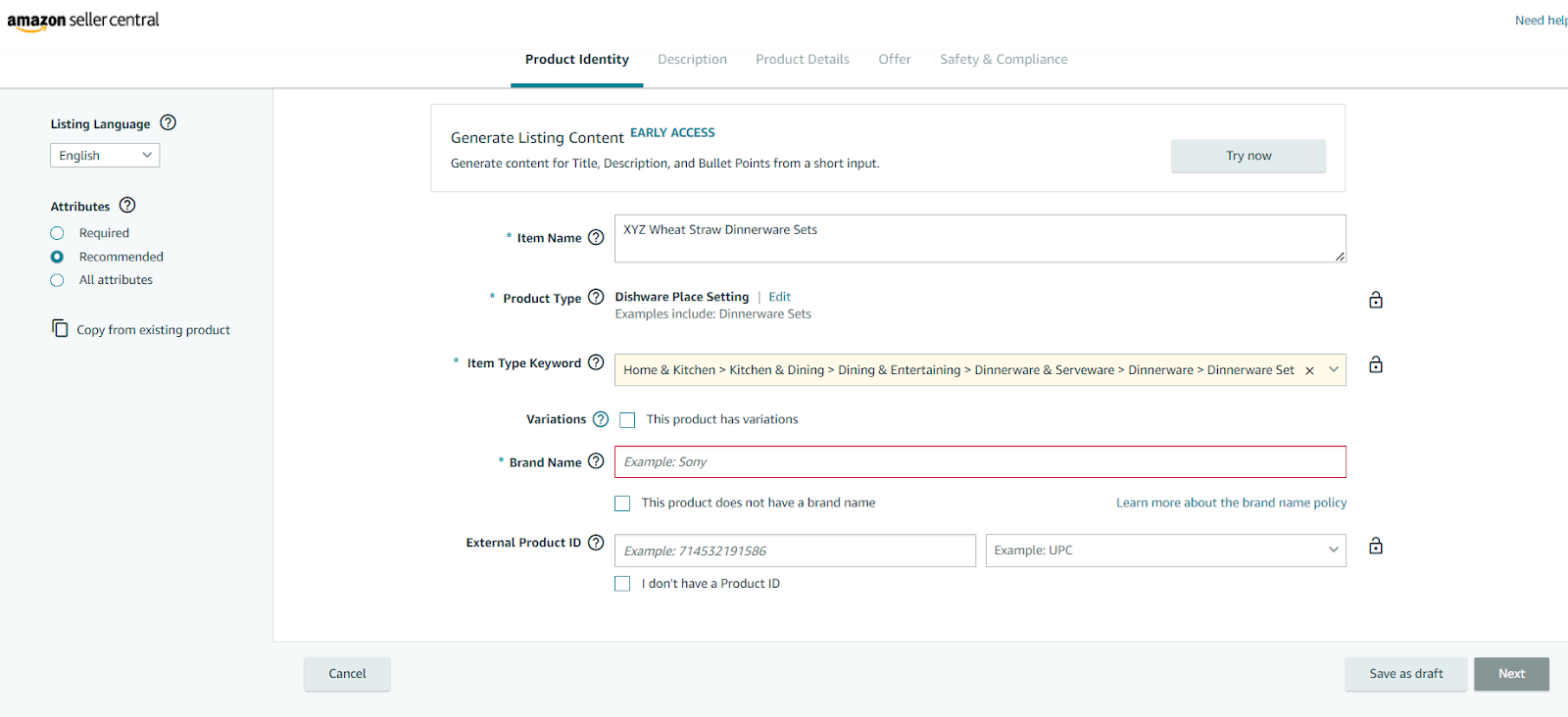Click into the Brand Name input field

pyautogui.click(x=980, y=462)
